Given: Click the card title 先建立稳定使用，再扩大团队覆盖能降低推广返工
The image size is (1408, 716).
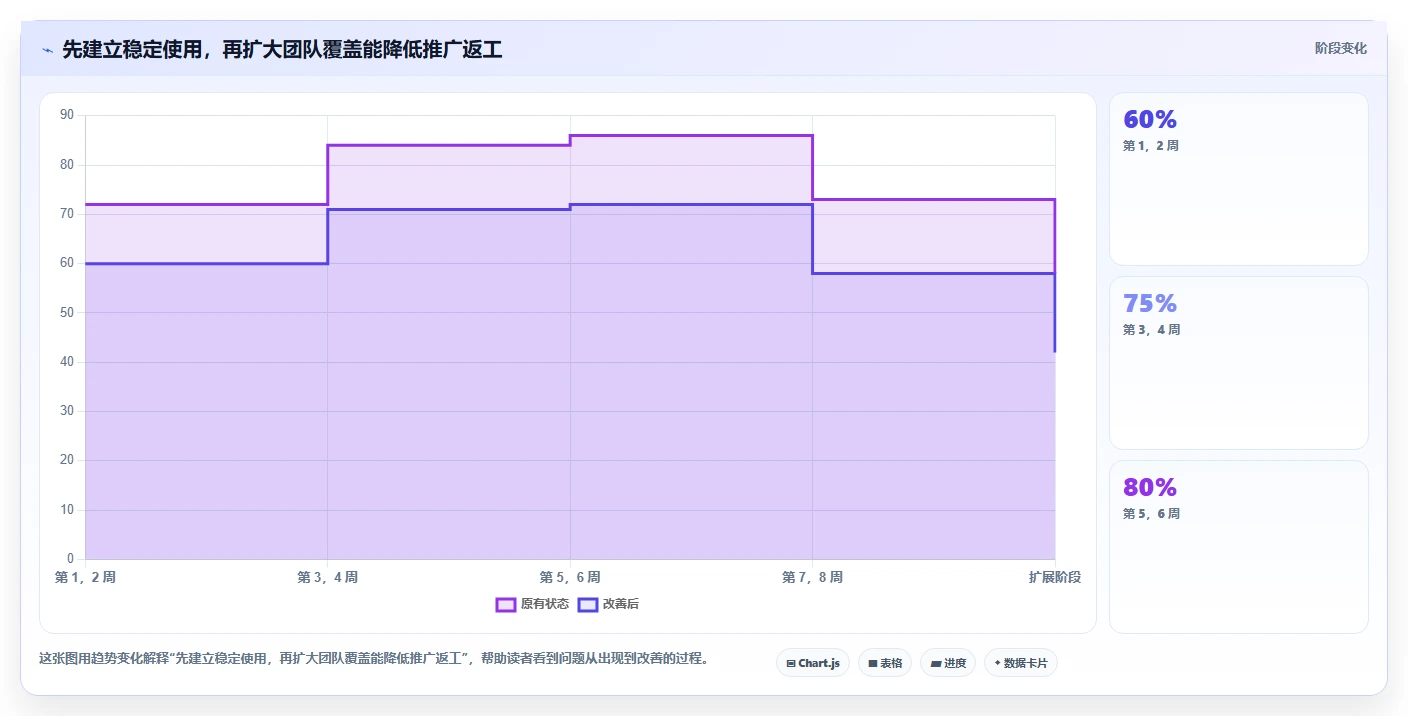Looking at the screenshot, I should [x=282, y=49].
